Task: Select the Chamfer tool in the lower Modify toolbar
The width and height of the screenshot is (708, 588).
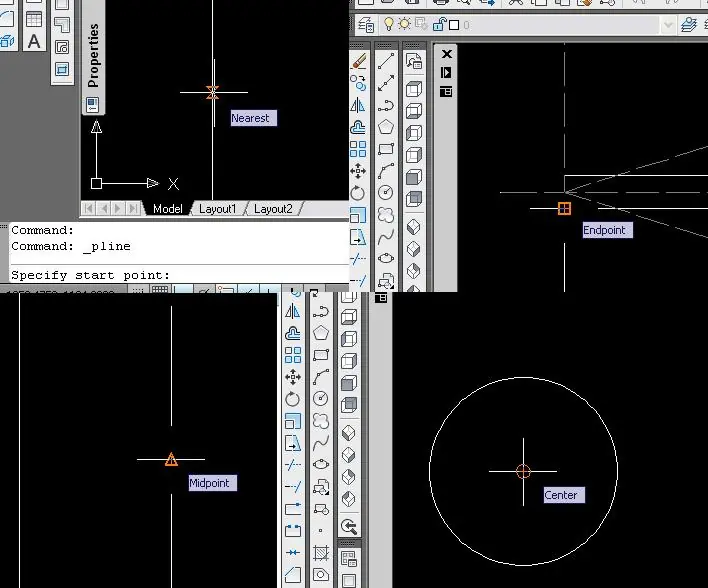Action: pos(293,574)
